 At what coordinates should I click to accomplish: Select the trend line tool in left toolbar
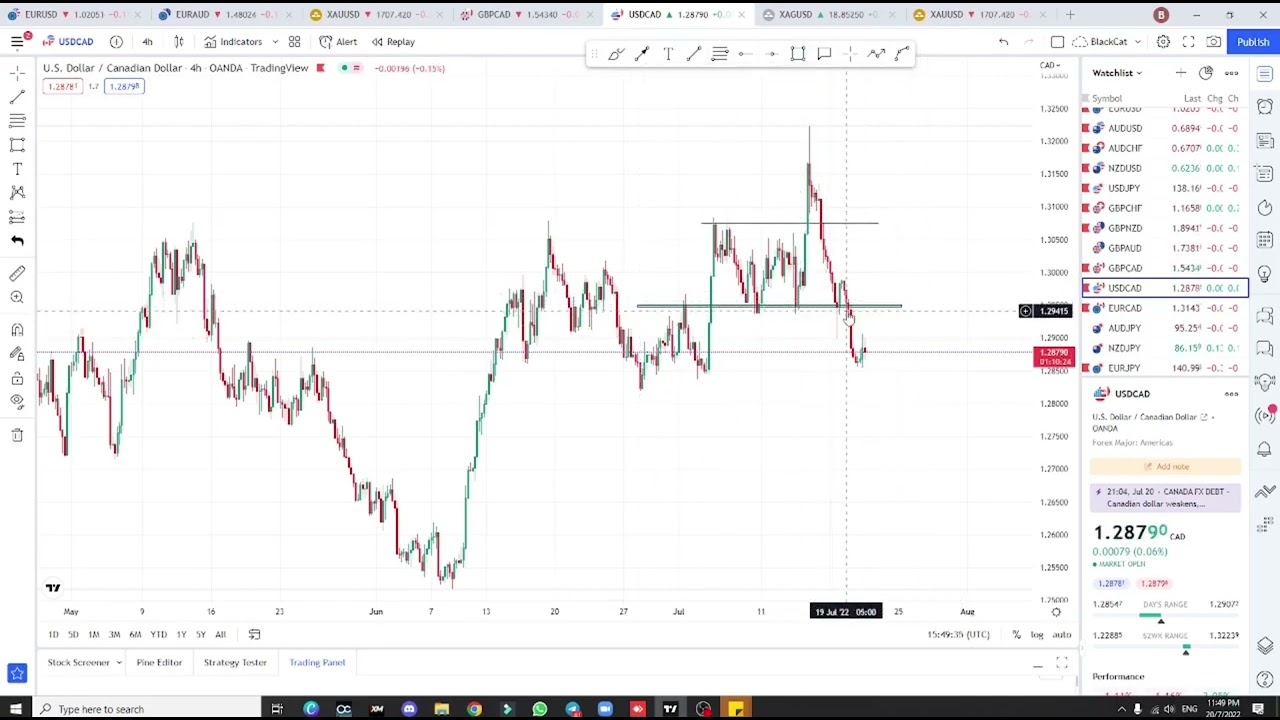click(x=17, y=97)
